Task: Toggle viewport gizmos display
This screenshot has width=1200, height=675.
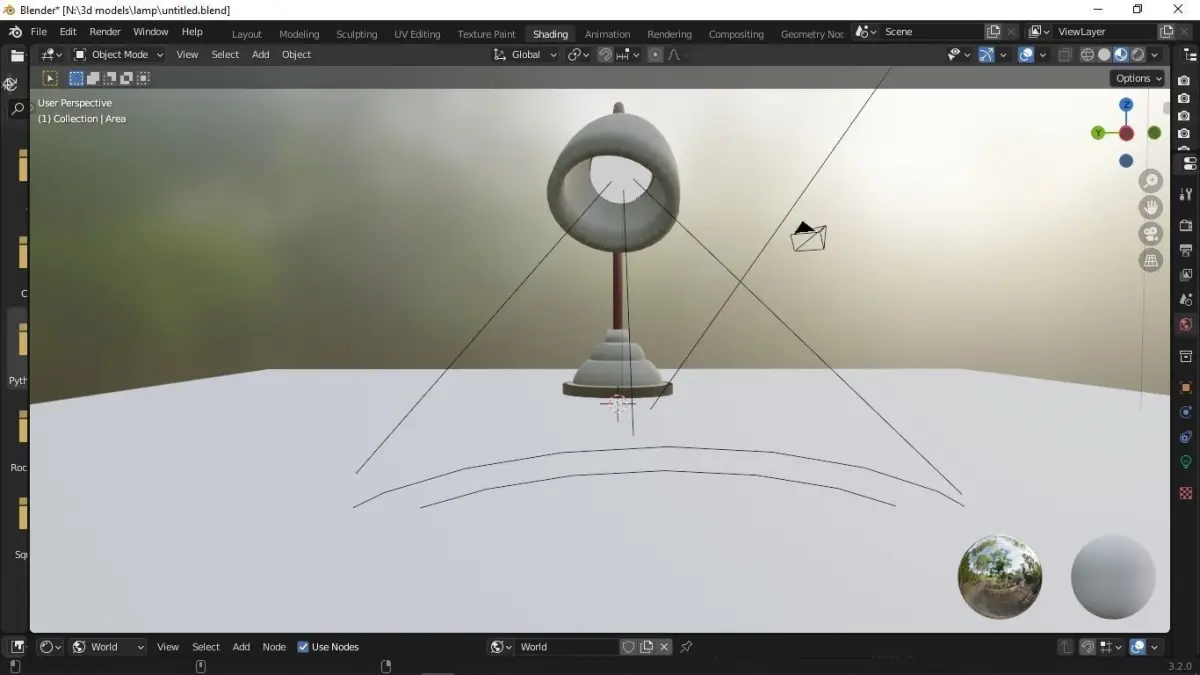Action: (x=986, y=55)
